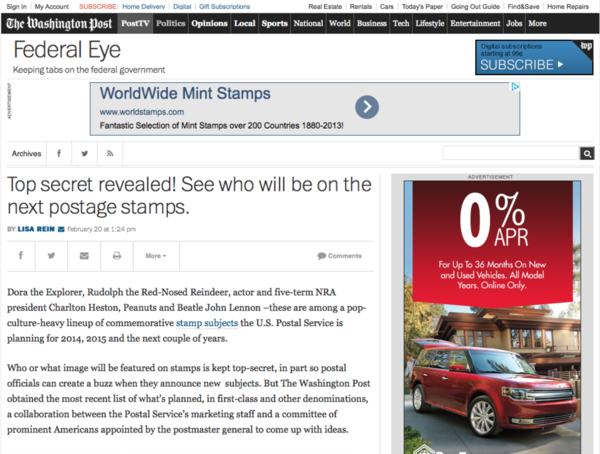Image resolution: width=600 pixels, height=454 pixels.
Task: Open the Lifestyle section
Action: tap(430, 23)
